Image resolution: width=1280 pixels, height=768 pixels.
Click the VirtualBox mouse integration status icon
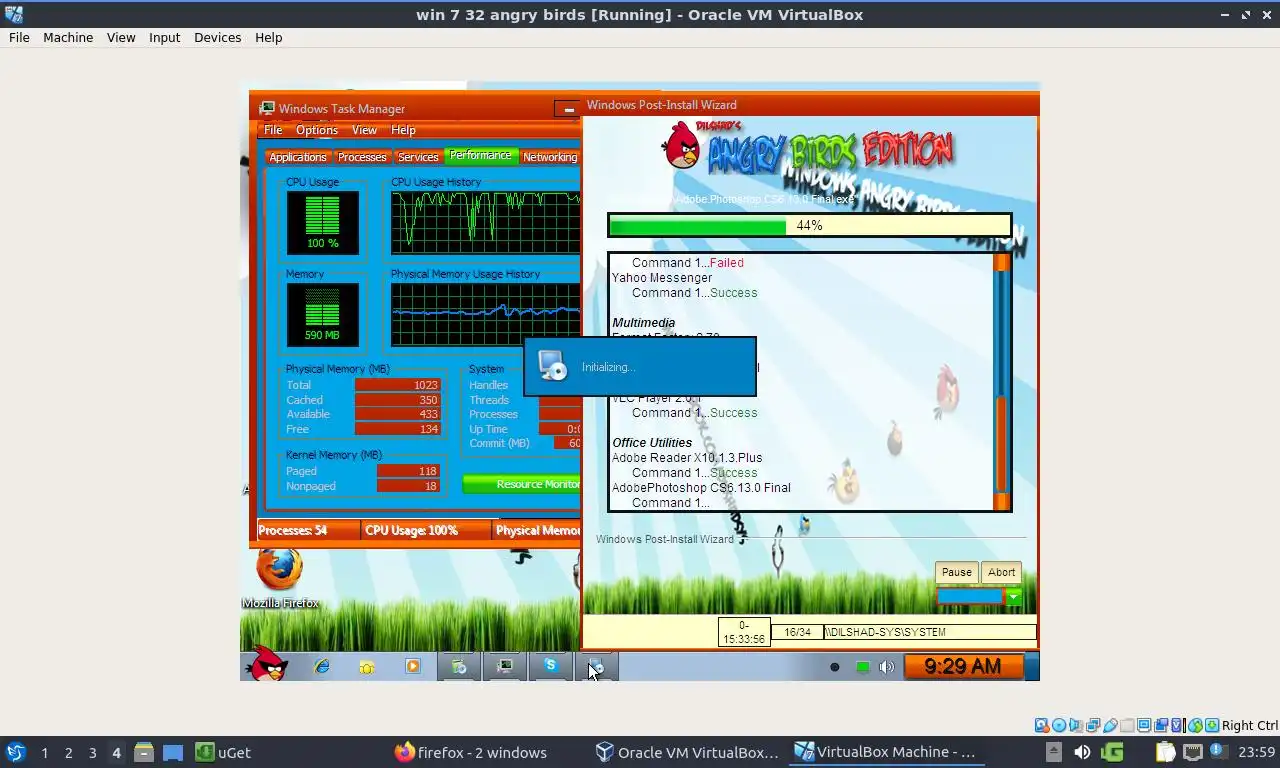point(1195,726)
